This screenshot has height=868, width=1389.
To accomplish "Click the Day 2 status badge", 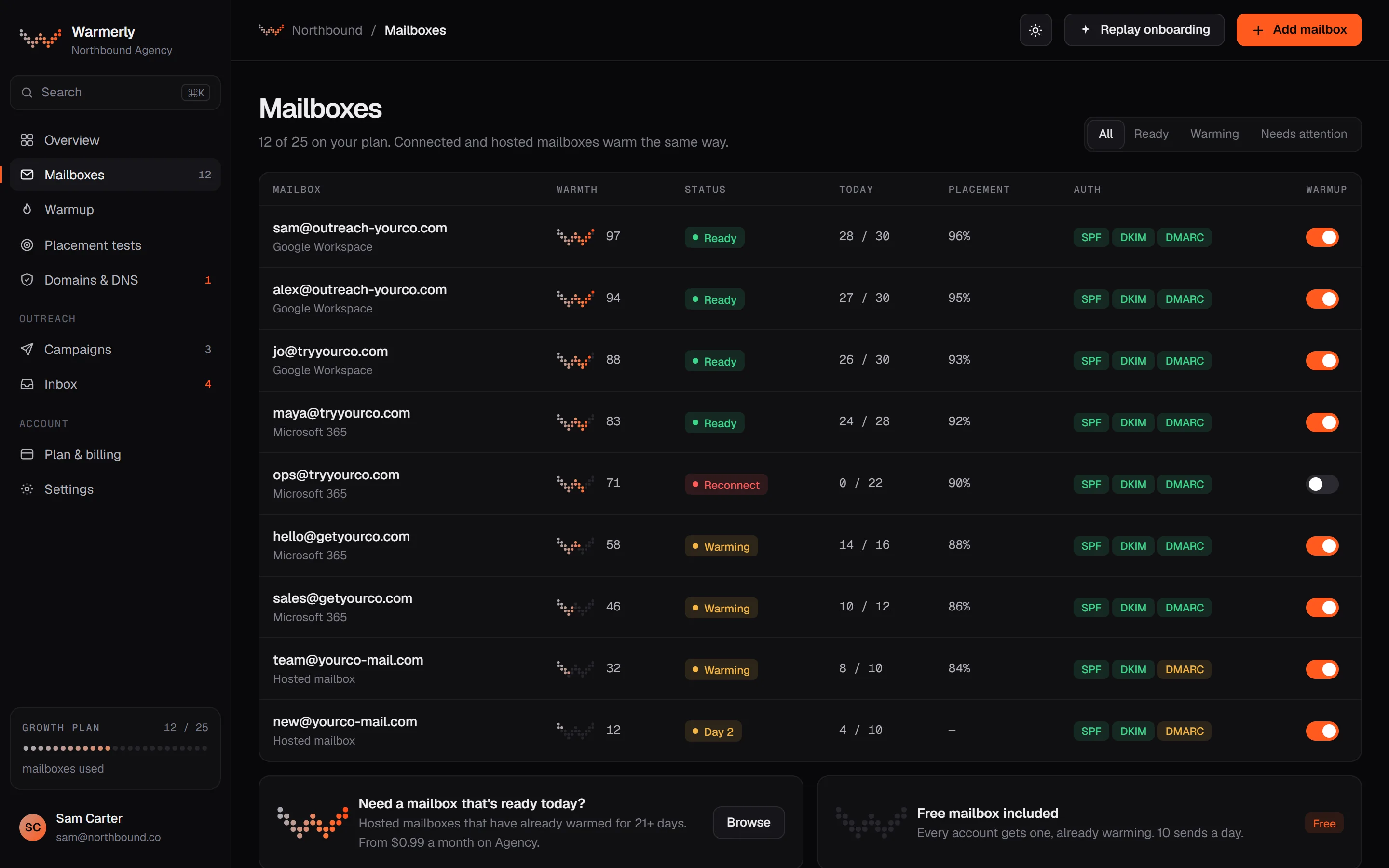I will [x=713, y=732].
